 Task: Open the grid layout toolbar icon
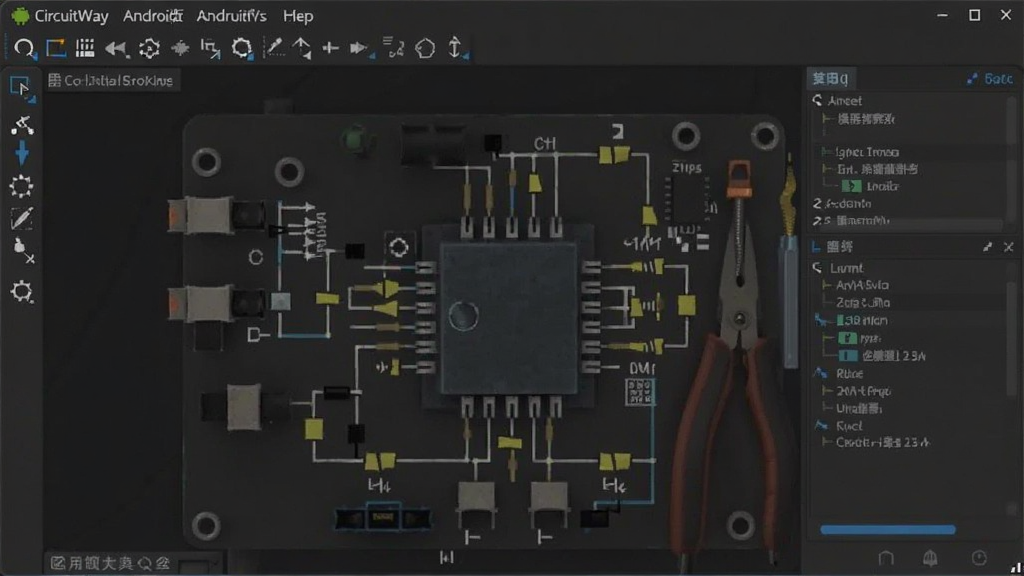(85, 48)
